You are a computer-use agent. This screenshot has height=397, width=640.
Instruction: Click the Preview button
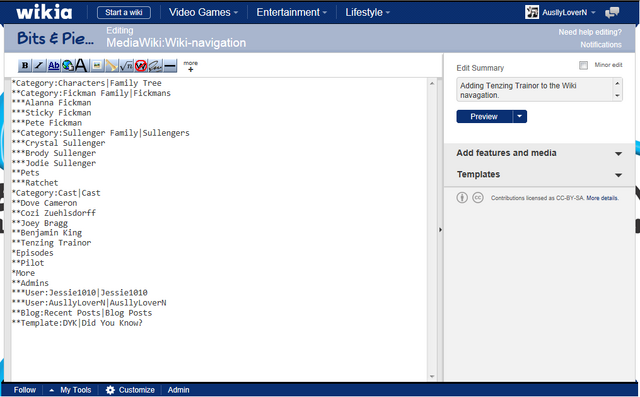tap(484, 117)
